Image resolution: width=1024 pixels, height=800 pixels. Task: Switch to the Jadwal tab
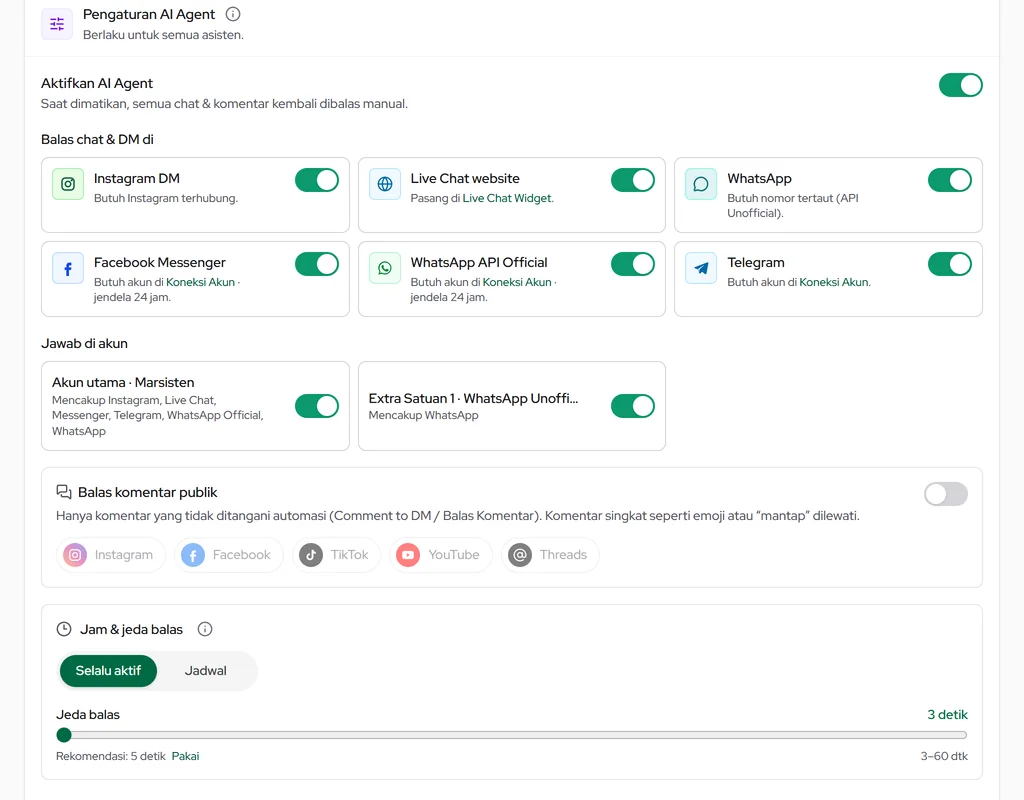coord(206,671)
